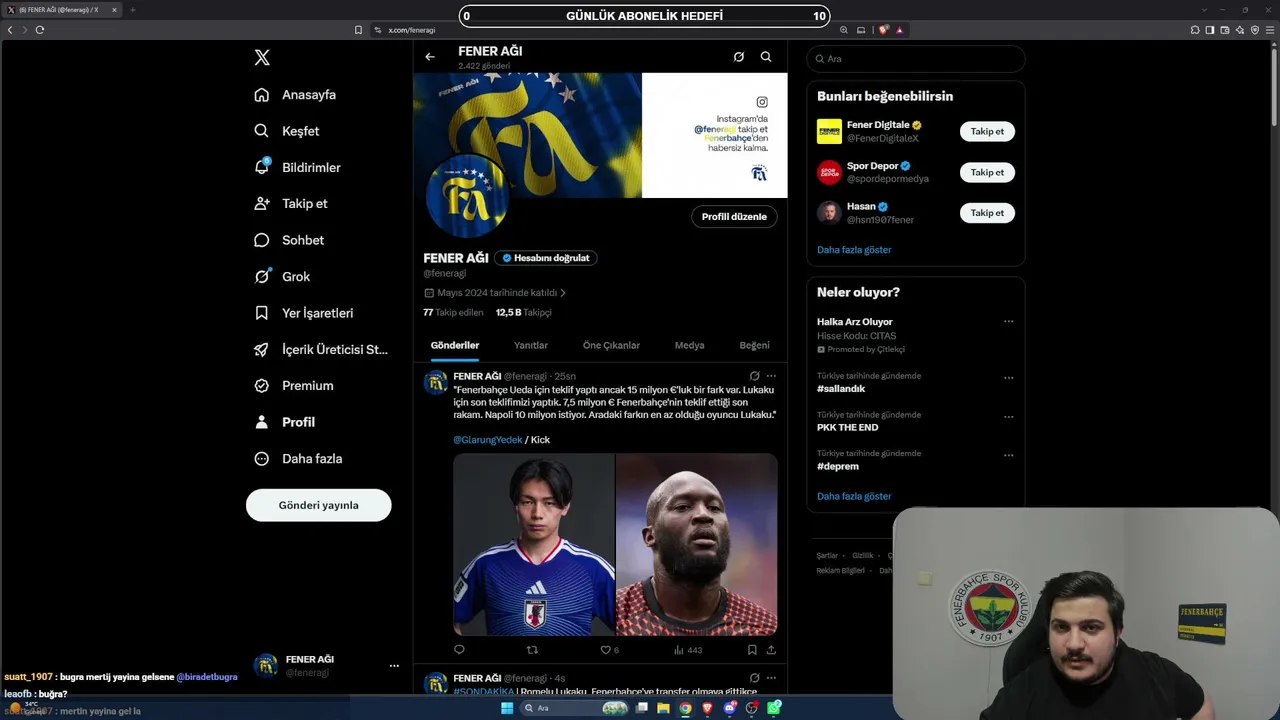Open the Ueda photo in the post
Image resolution: width=1280 pixels, height=720 pixels.
click(534, 545)
